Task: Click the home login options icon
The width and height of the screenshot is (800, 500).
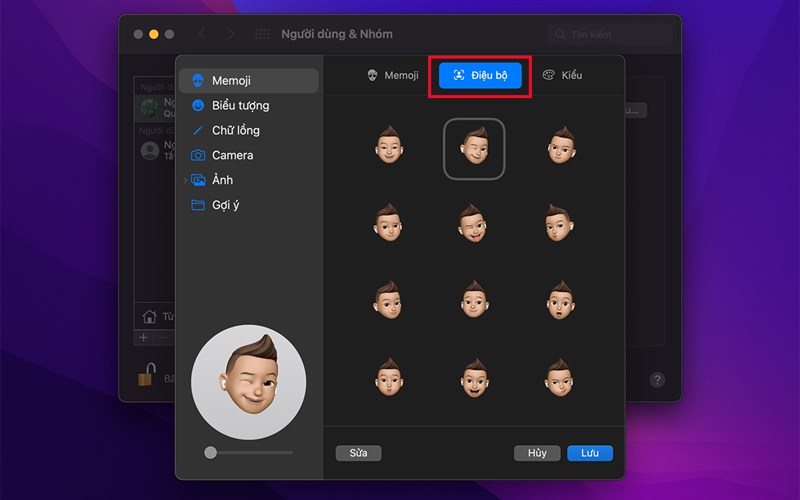Action: pyautogui.click(x=149, y=316)
